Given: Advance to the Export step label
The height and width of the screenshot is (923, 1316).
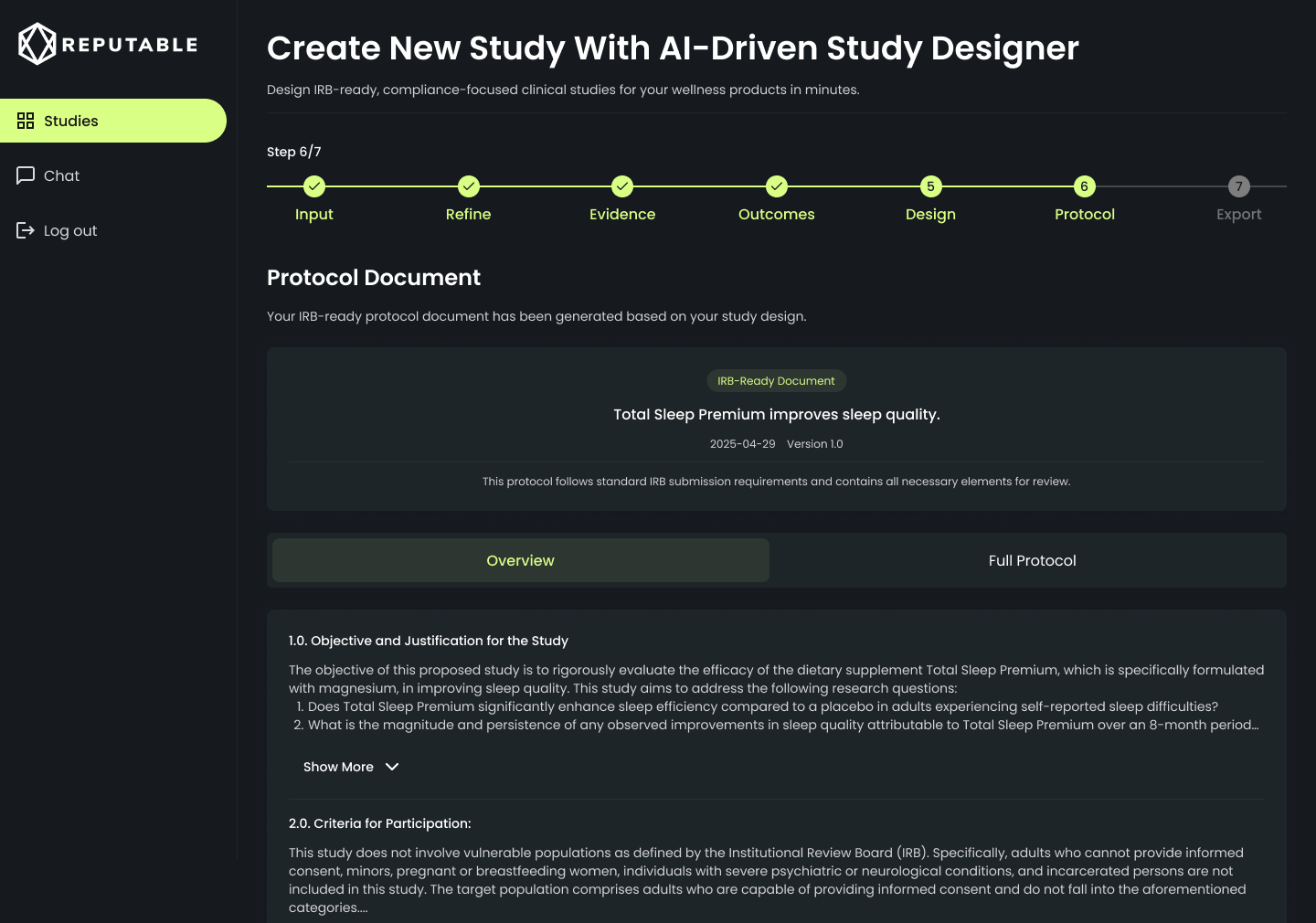Looking at the screenshot, I should (x=1239, y=215).
